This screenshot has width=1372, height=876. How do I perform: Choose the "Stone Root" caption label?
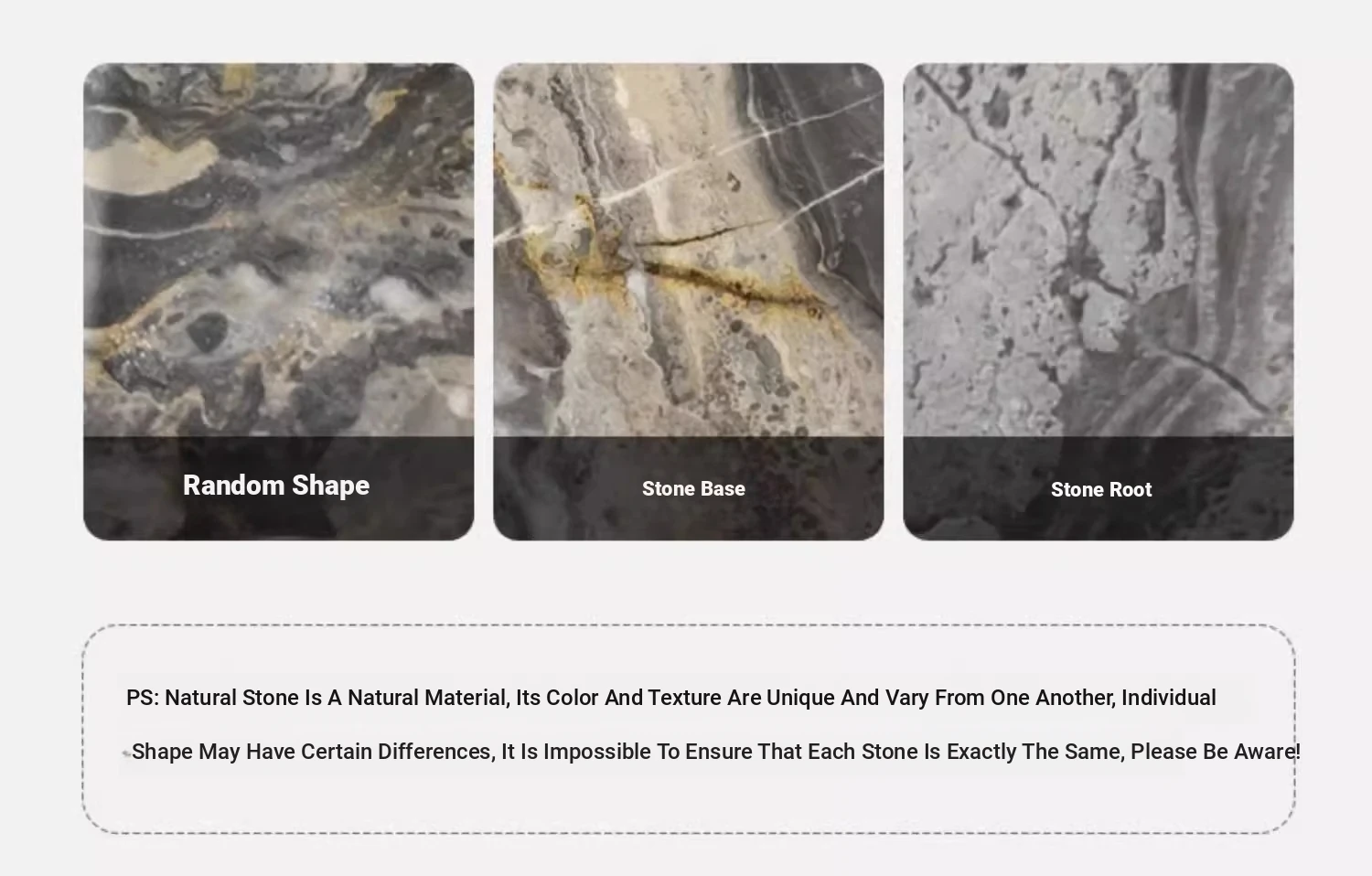[1101, 490]
